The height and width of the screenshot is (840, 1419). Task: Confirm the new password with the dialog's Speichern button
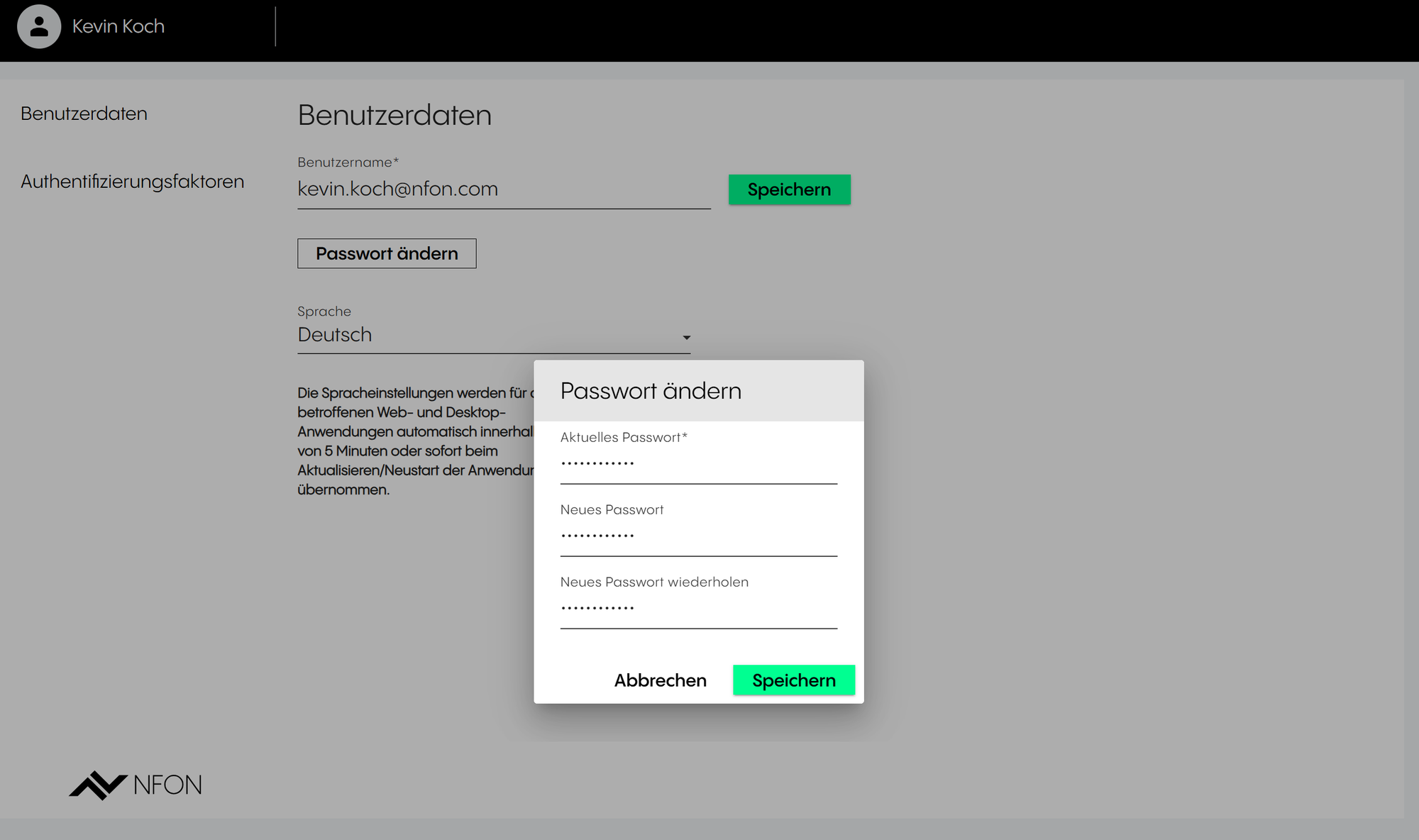point(793,680)
